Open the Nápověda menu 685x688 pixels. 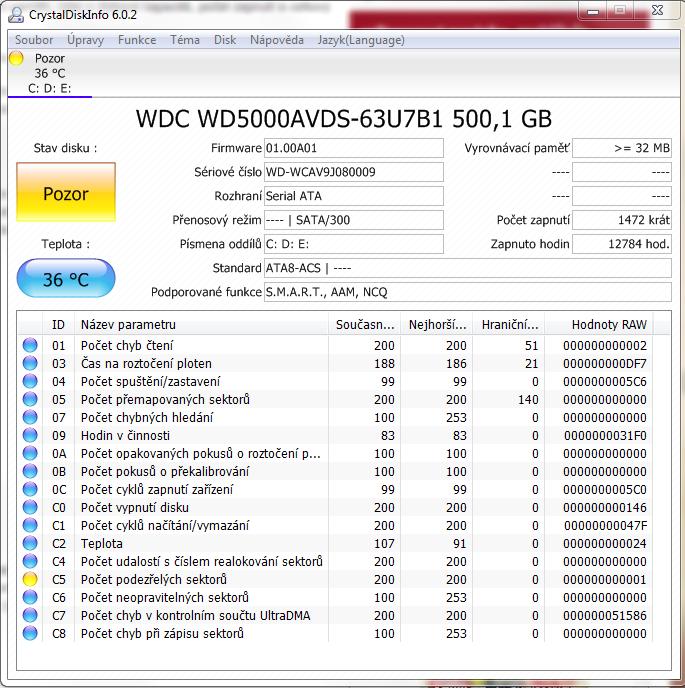coord(276,40)
